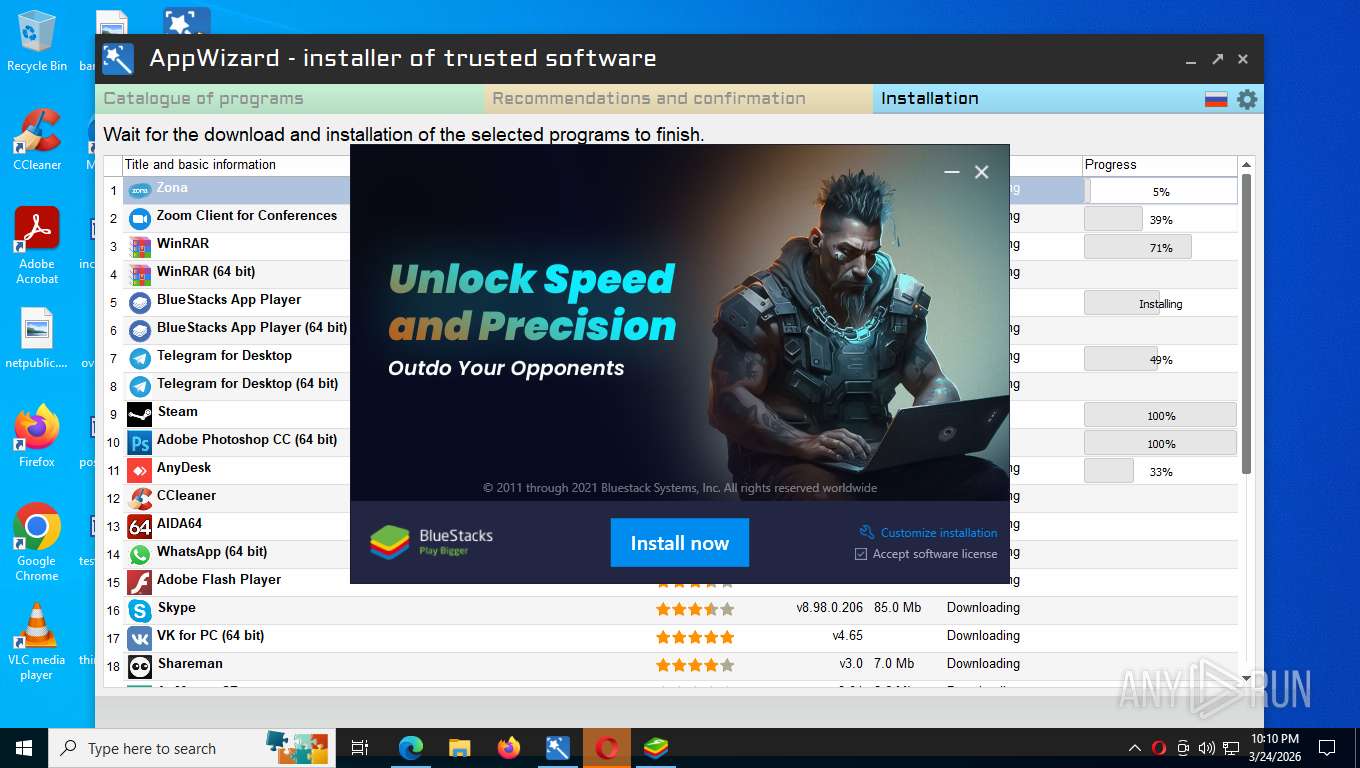Viewport: 1360px width, 768px height.
Task: Click the VK for PC star rating
Action: pyautogui.click(x=695, y=637)
